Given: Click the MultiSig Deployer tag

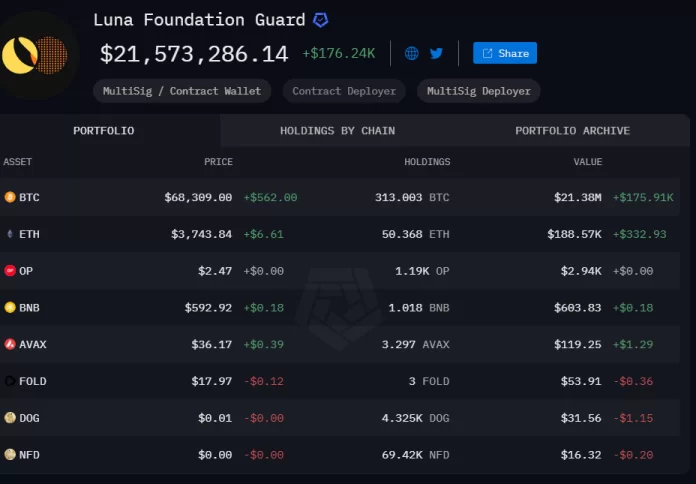Looking at the screenshot, I should tap(478, 91).
